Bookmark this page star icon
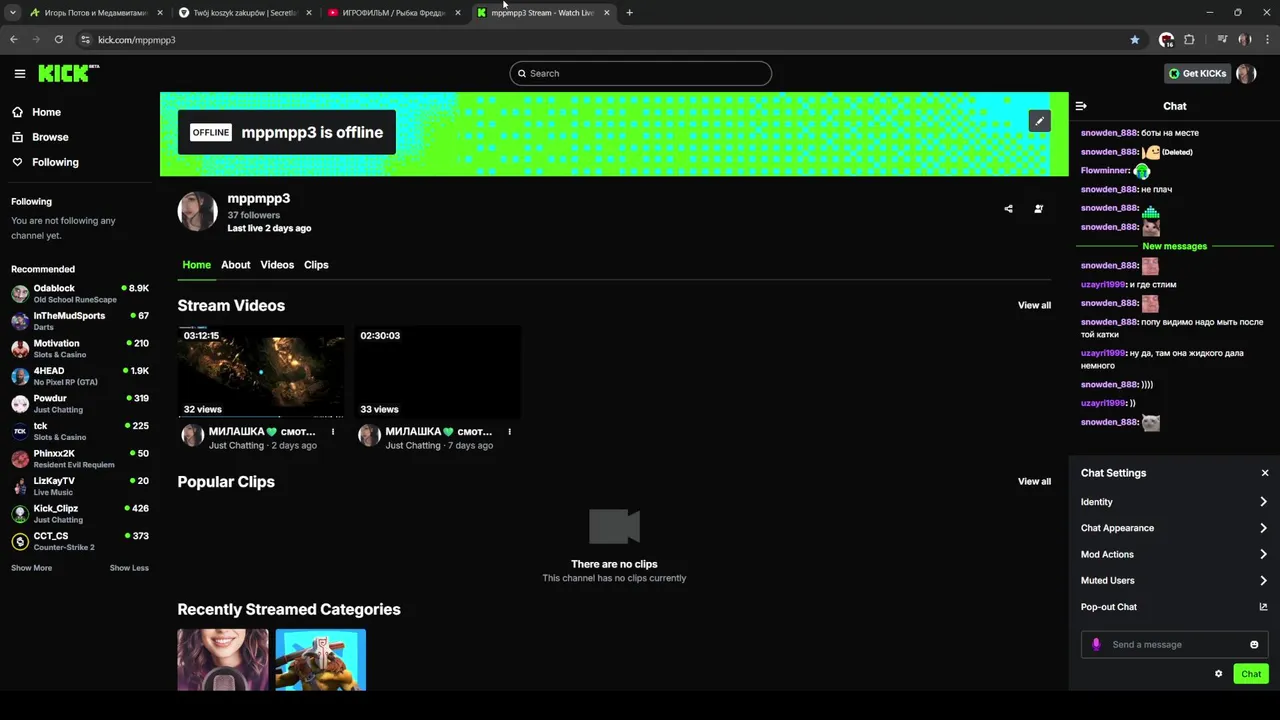Viewport: 1280px width, 720px height. 1134,39
